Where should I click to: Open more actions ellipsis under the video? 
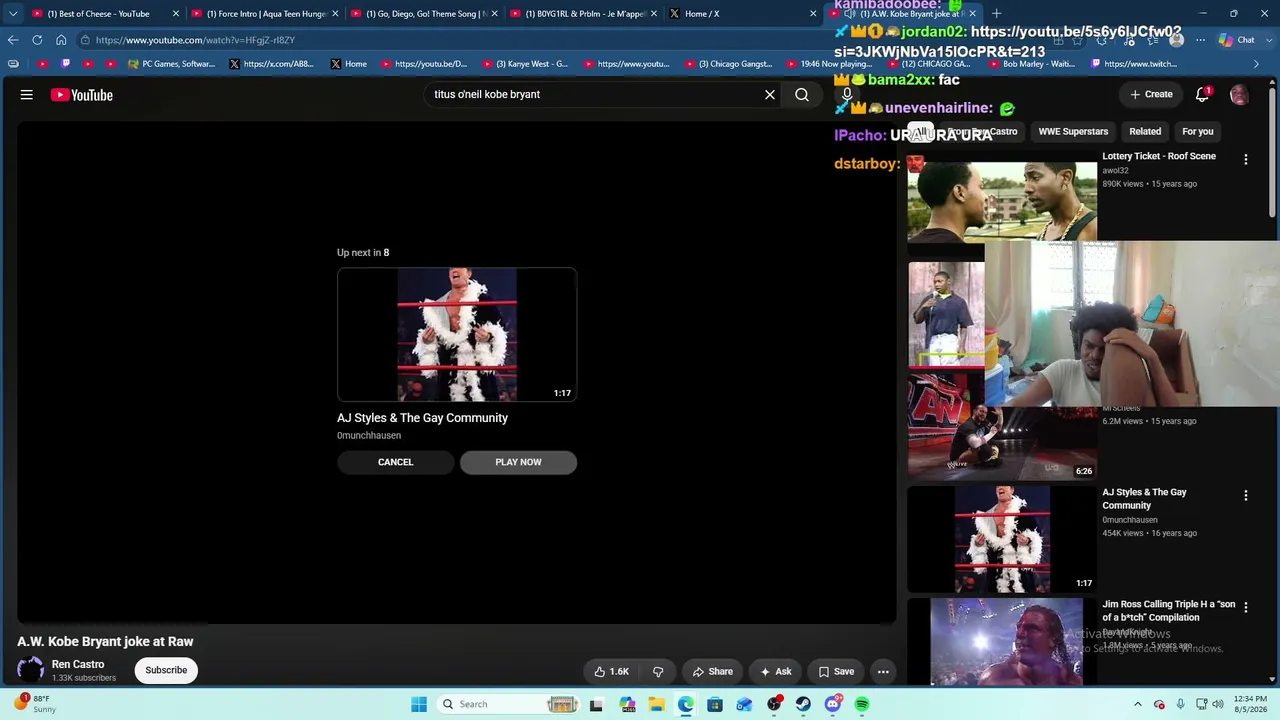point(883,672)
